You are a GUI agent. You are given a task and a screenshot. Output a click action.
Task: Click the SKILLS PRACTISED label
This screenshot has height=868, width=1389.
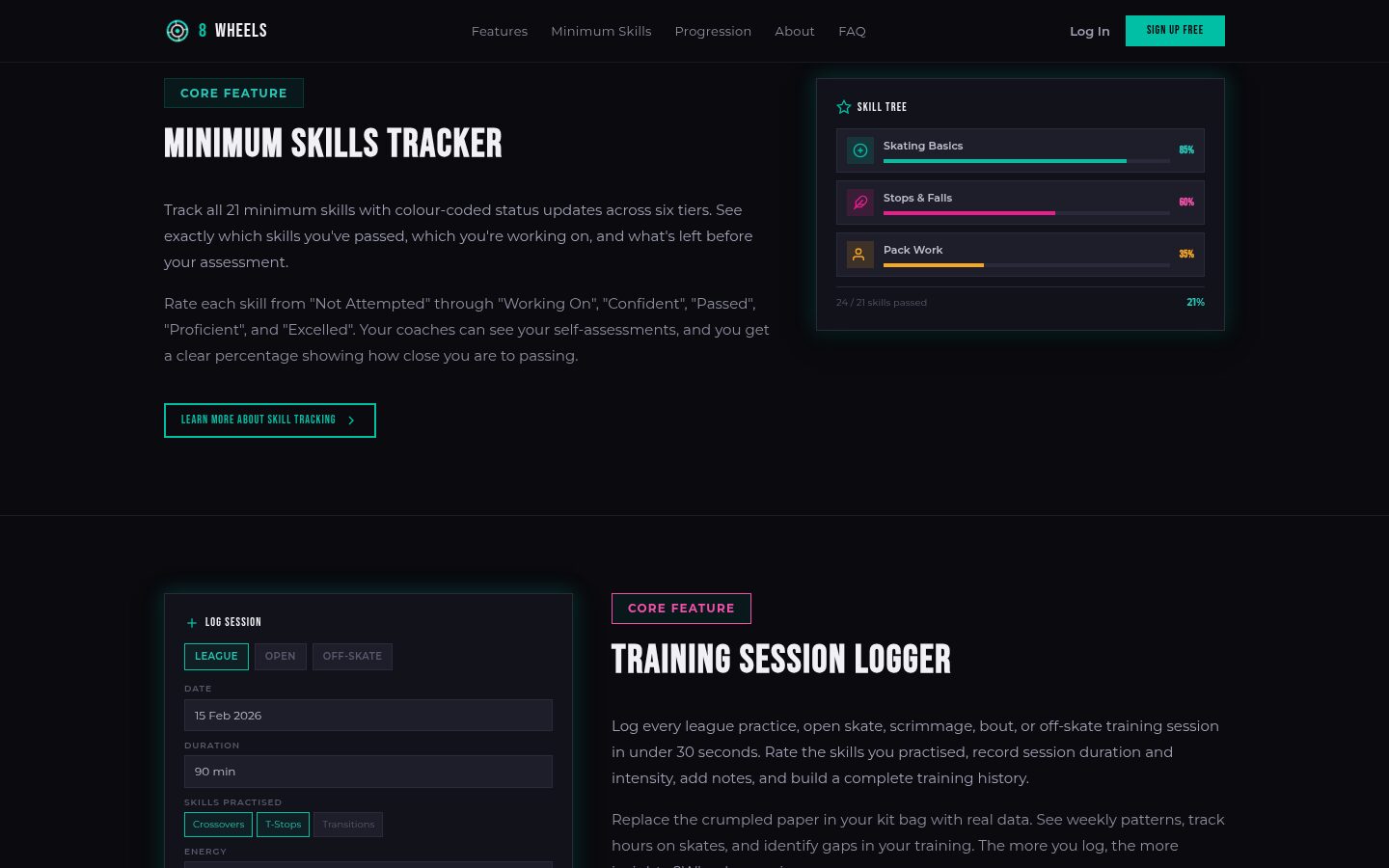(x=232, y=802)
